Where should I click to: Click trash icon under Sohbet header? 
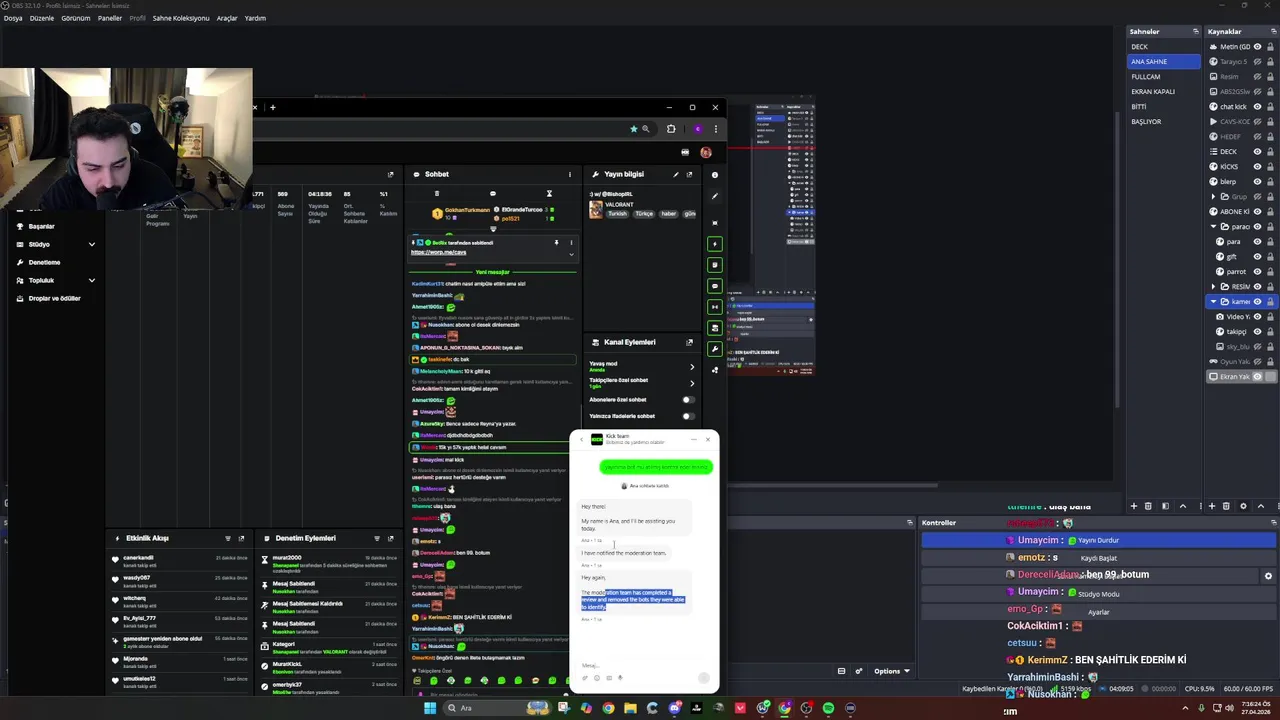point(436,194)
